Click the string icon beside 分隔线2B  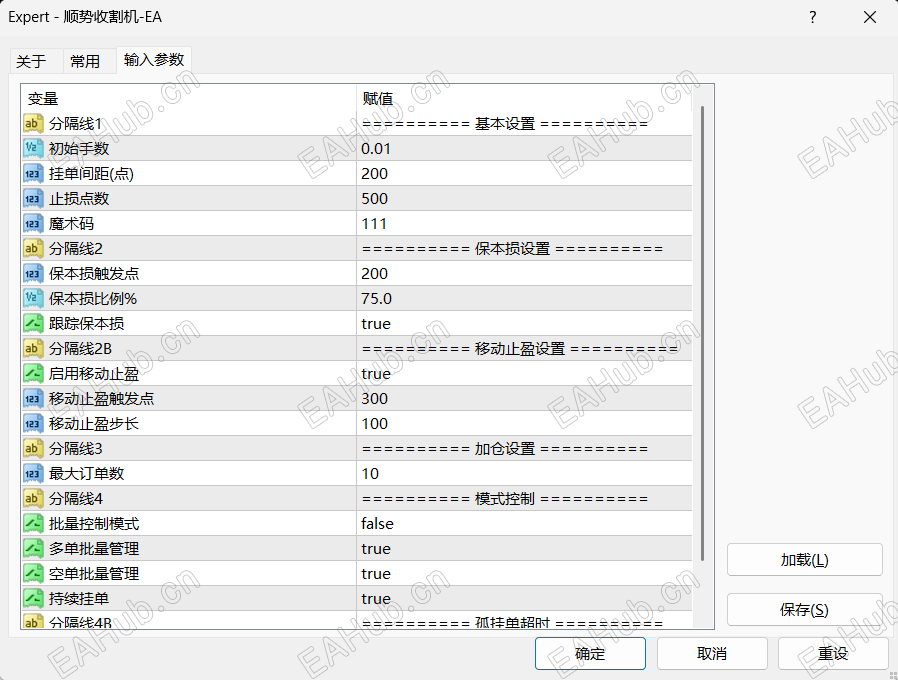33,348
